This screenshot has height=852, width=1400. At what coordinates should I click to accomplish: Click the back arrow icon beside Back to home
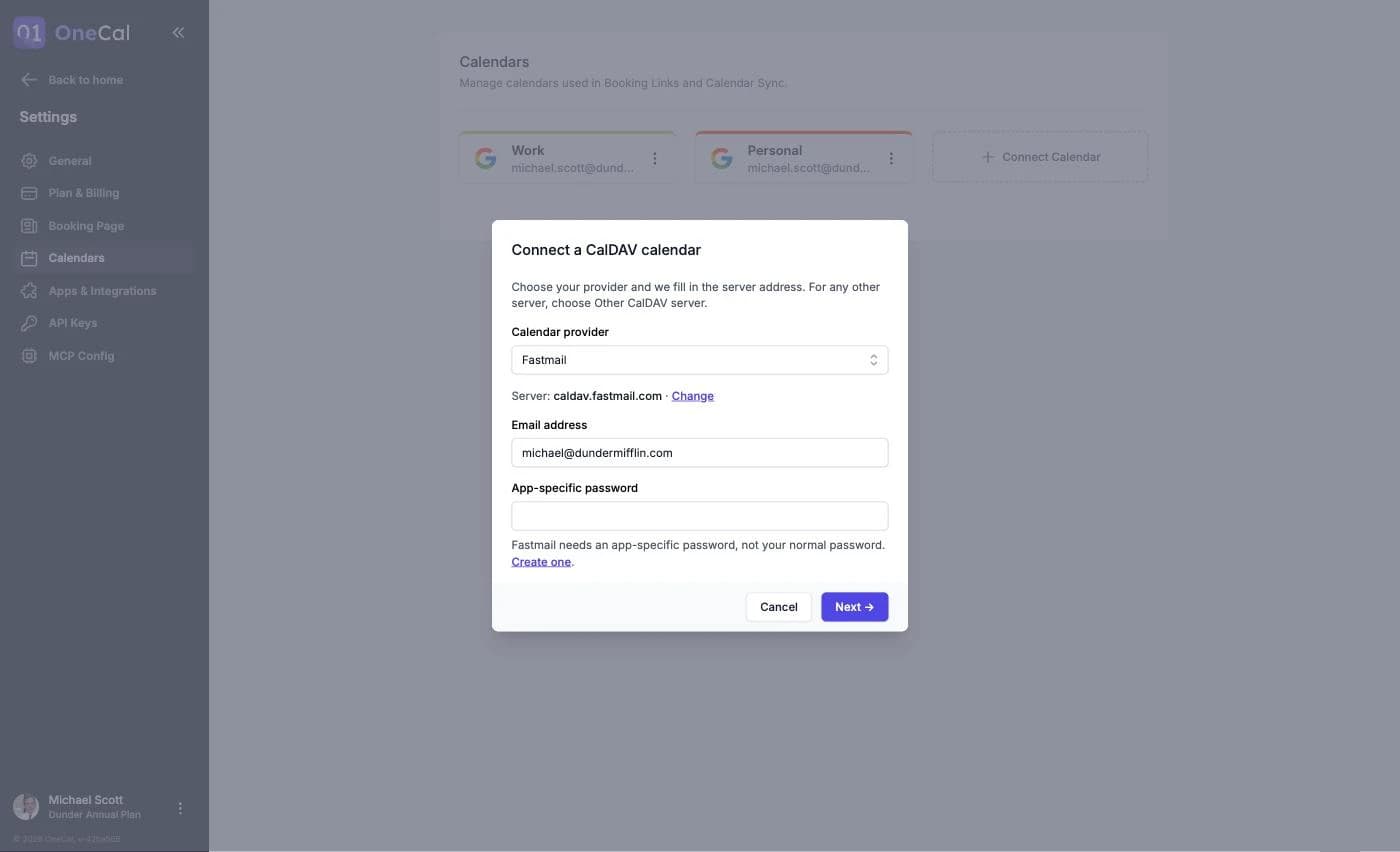[x=29, y=80]
